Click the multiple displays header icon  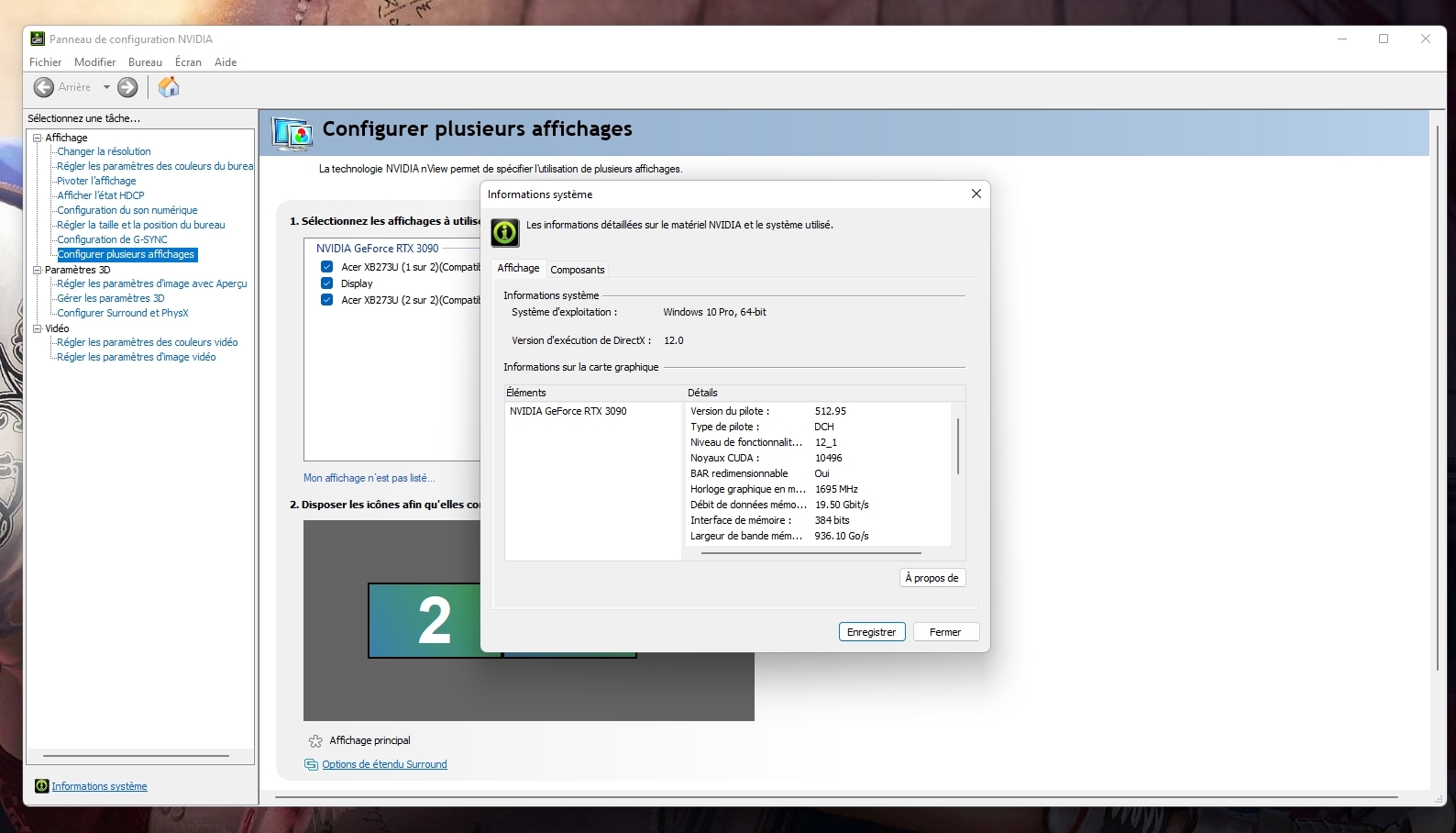click(x=293, y=134)
